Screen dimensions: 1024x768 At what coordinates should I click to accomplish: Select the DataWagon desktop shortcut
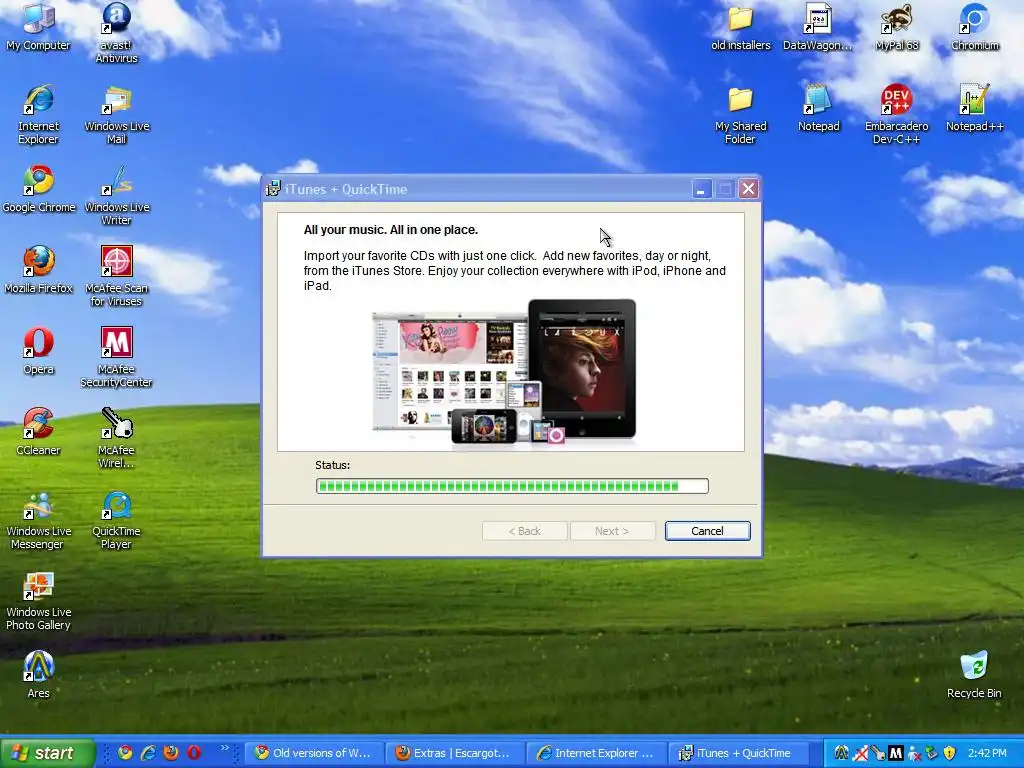pos(818,27)
